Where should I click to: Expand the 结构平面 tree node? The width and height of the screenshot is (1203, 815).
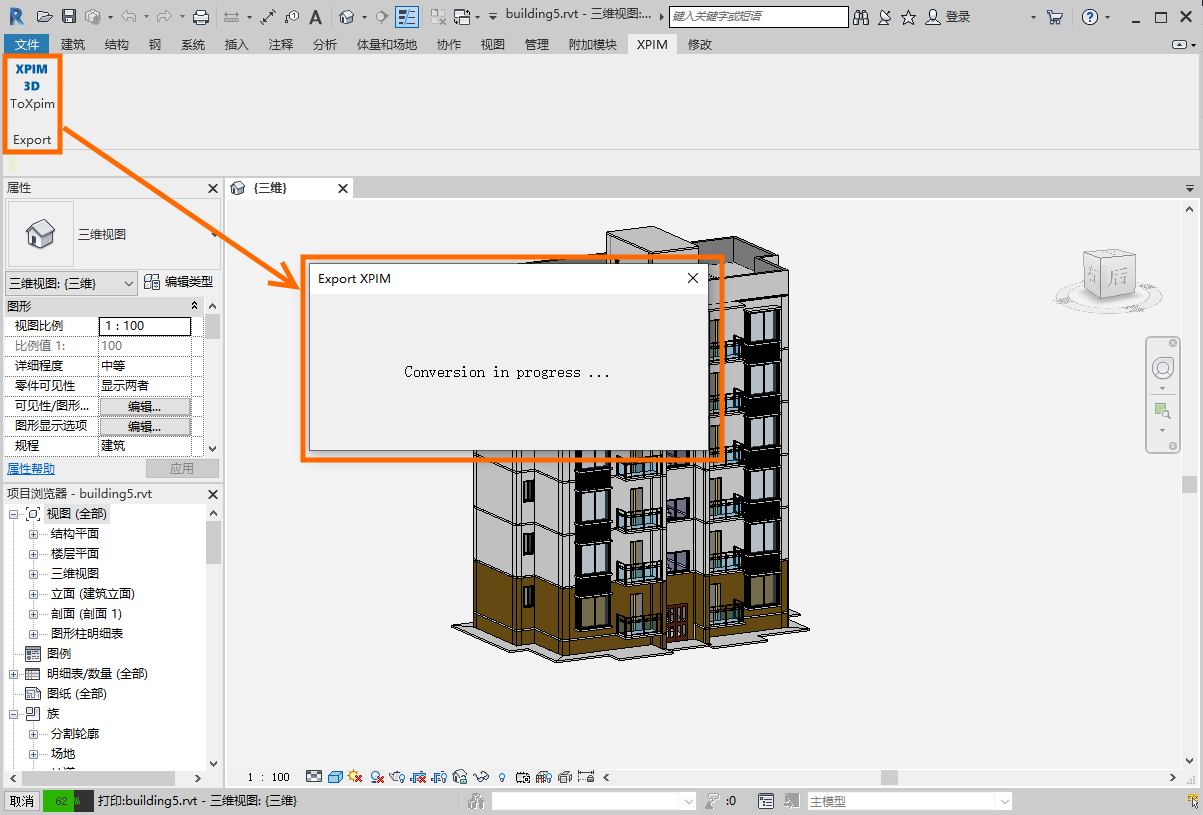point(34,534)
